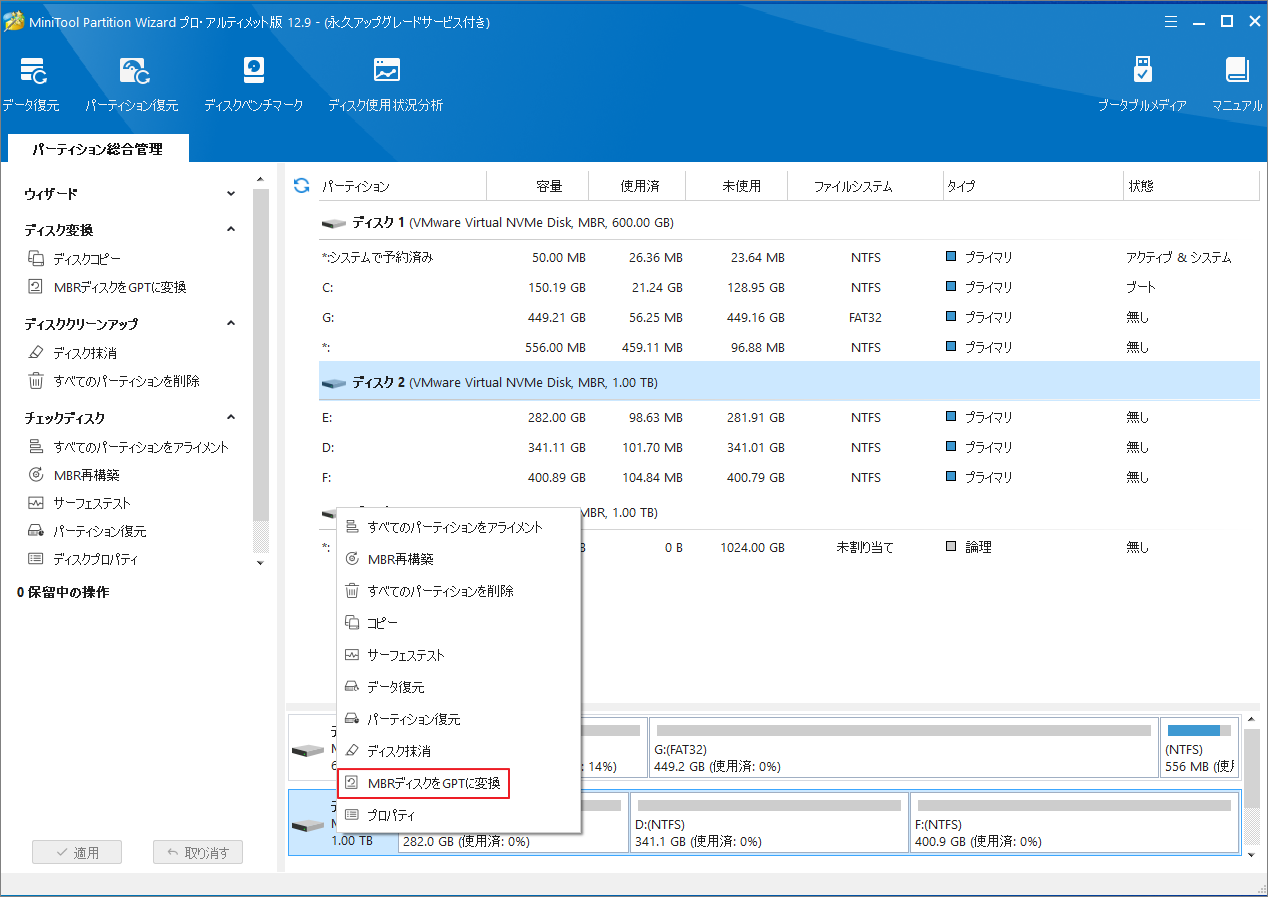
Task: Click the refresh icon beside パーティション header
Action: click(301, 186)
